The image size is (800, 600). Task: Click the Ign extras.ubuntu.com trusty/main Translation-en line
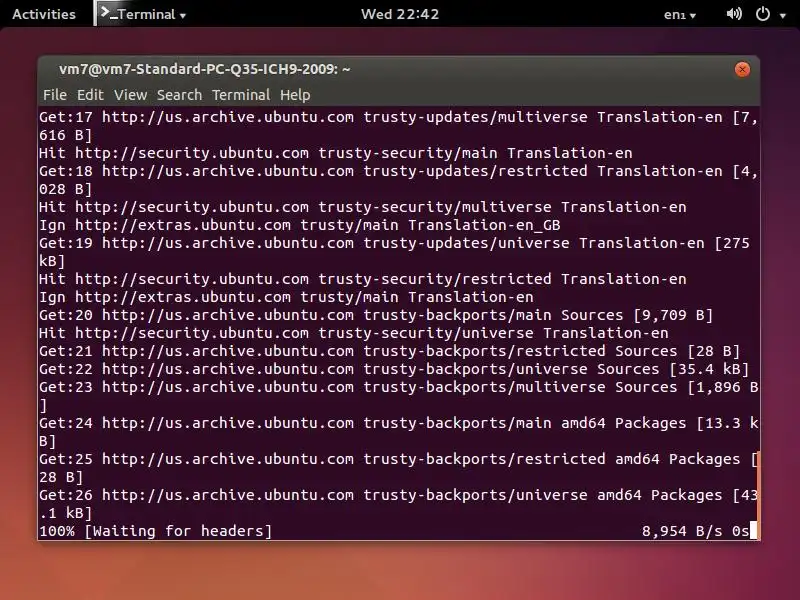coord(286,297)
